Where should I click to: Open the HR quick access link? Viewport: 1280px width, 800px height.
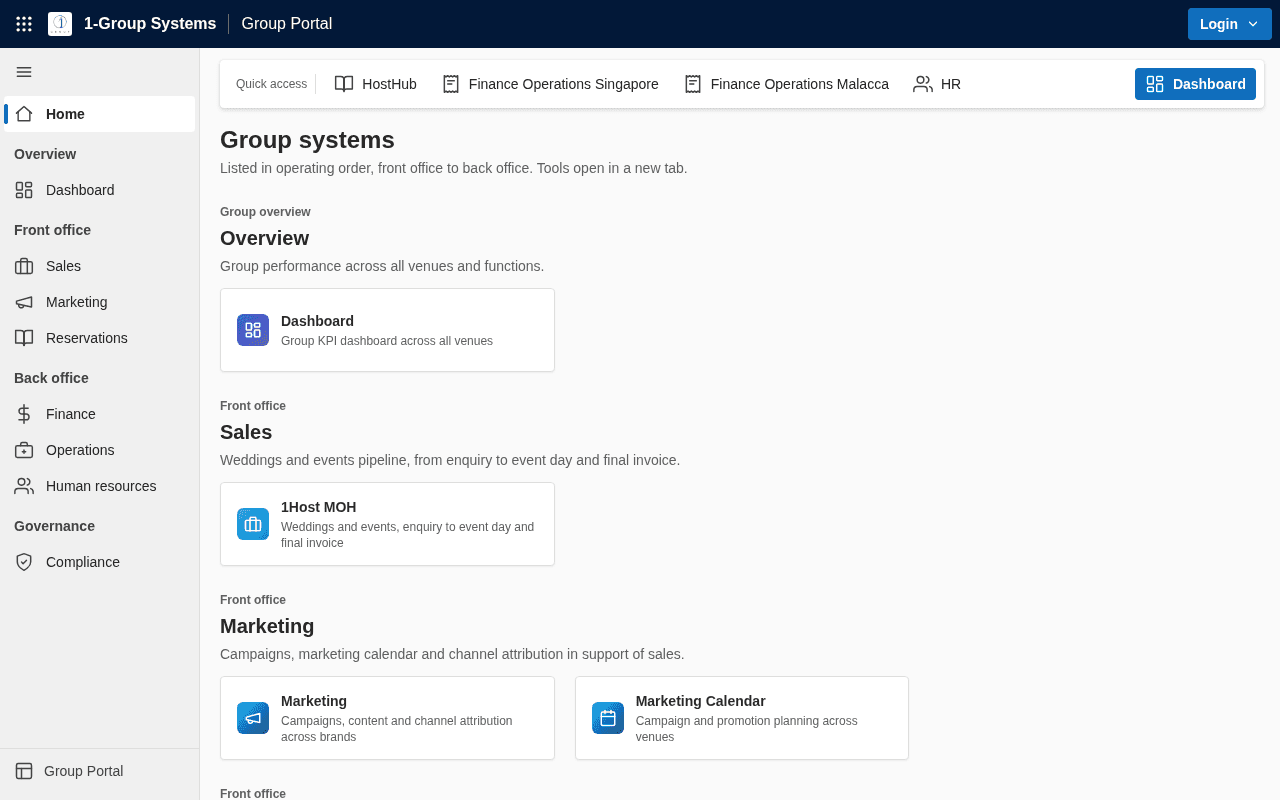[x=937, y=84]
